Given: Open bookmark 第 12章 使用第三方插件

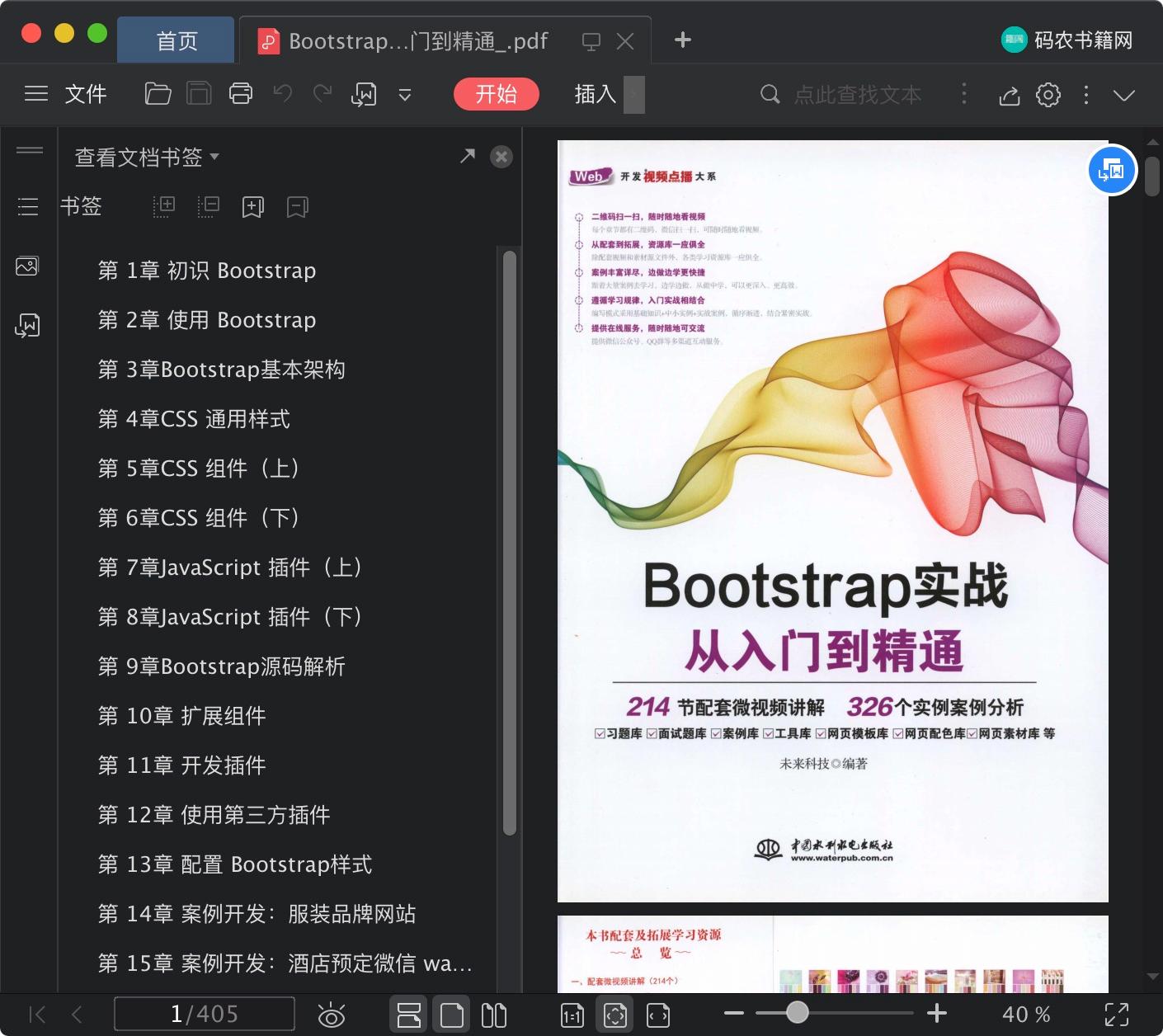Looking at the screenshot, I should click(x=214, y=815).
